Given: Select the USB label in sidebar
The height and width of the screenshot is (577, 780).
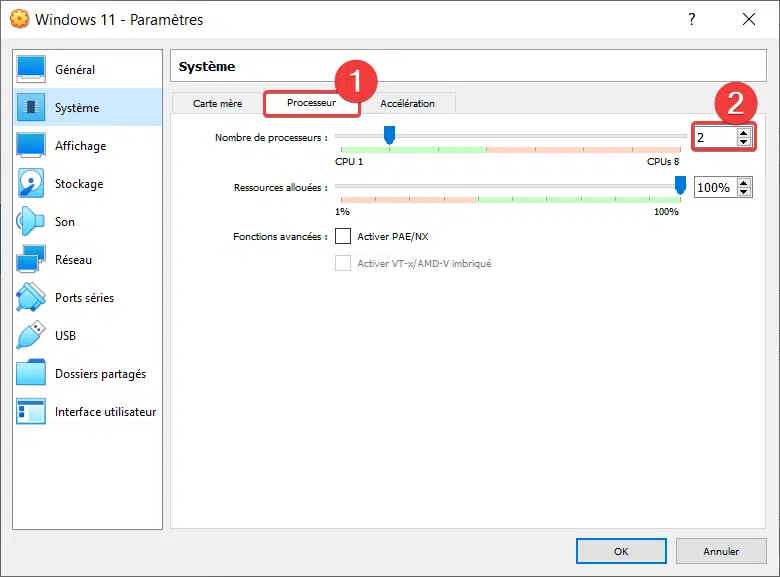Looking at the screenshot, I should coord(65,336).
